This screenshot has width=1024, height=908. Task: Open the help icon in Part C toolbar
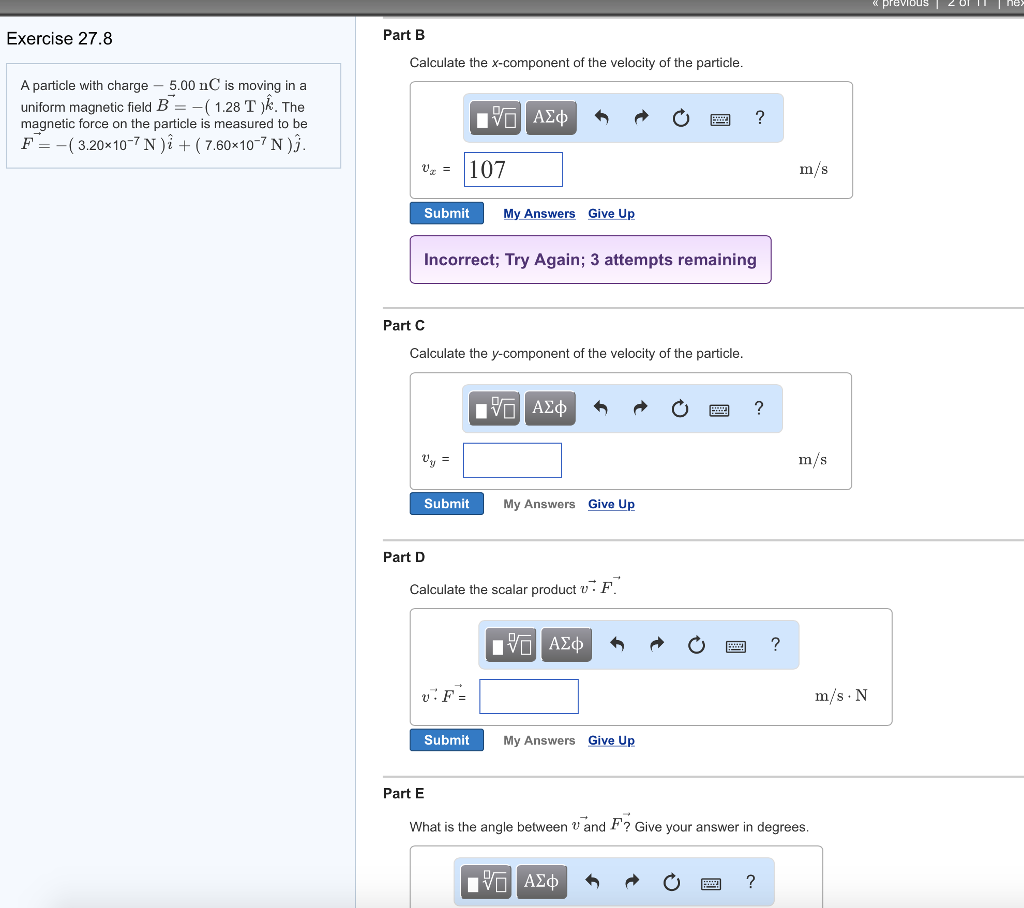click(x=759, y=408)
